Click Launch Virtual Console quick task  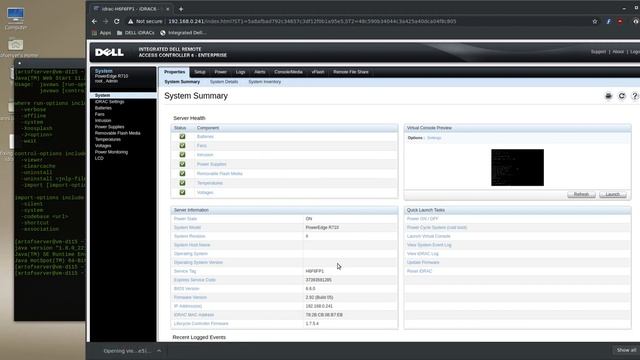click(x=429, y=236)
